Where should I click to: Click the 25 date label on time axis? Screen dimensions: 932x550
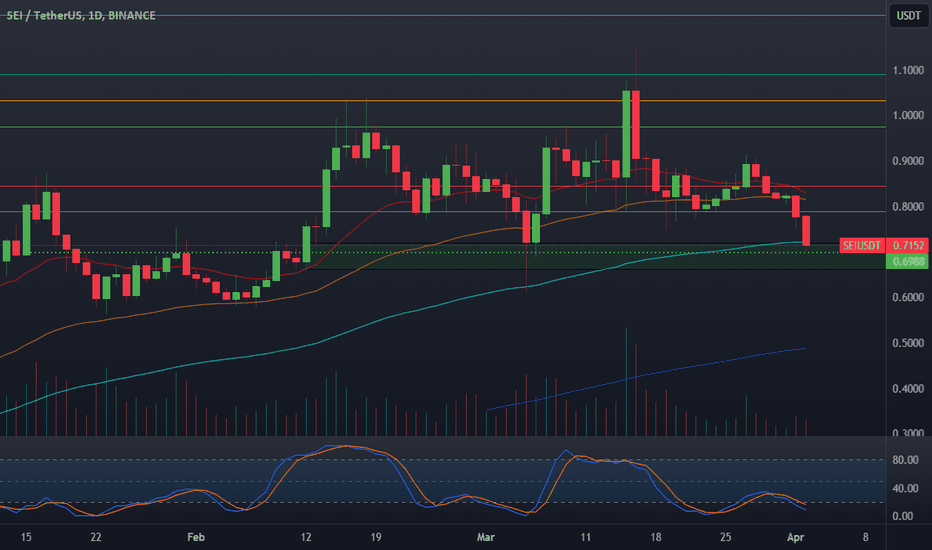click(x=725, y=537)
